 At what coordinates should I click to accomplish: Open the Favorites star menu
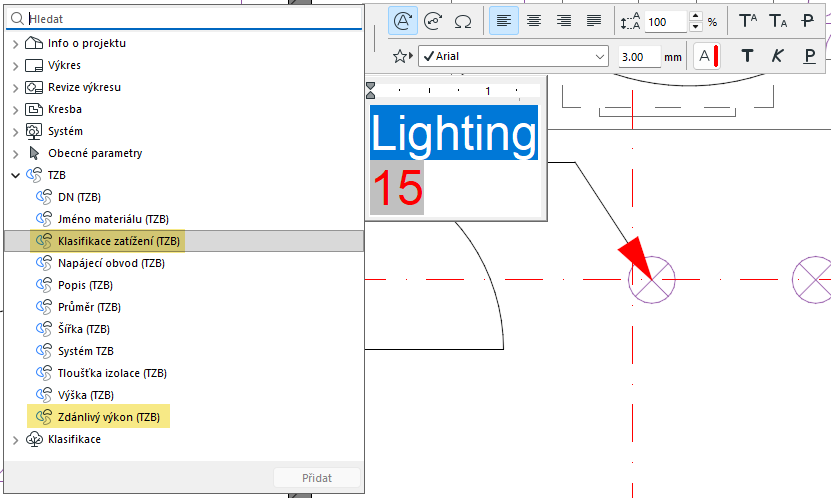coord(402,56)
